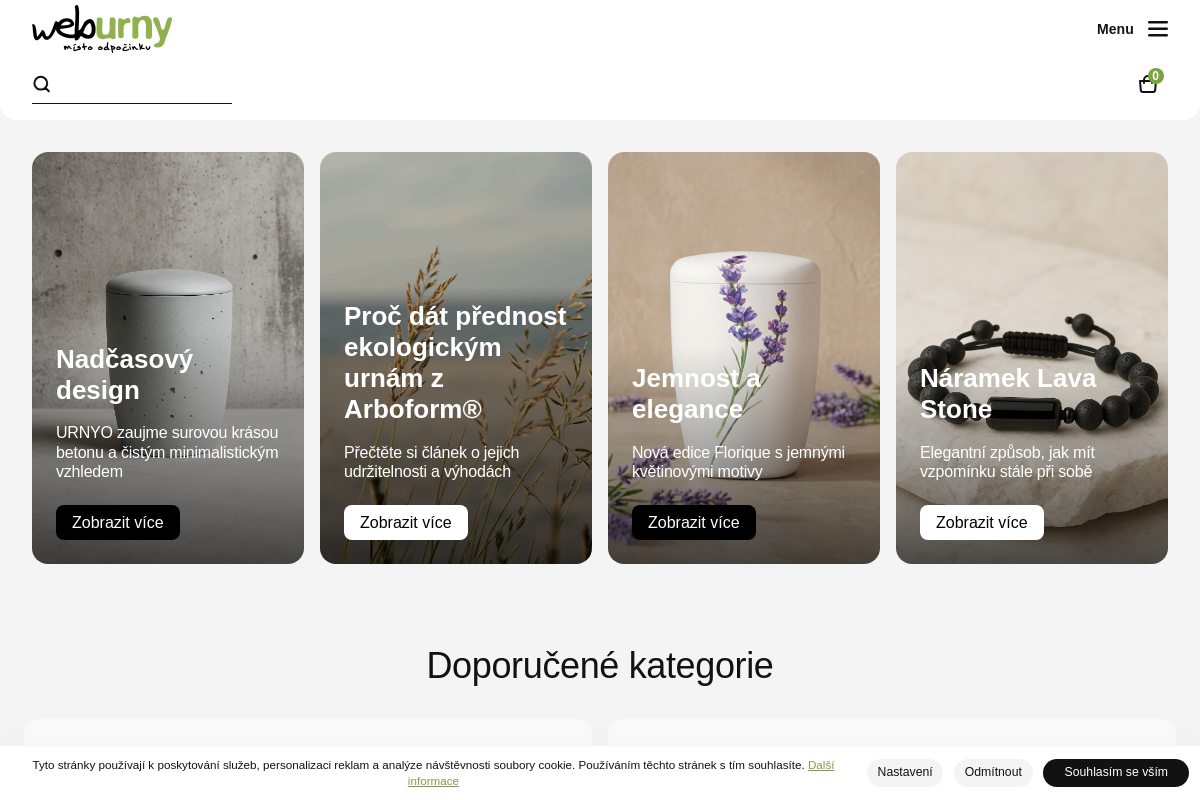Open the hamburger Menu icon

tap(1158, 29)
